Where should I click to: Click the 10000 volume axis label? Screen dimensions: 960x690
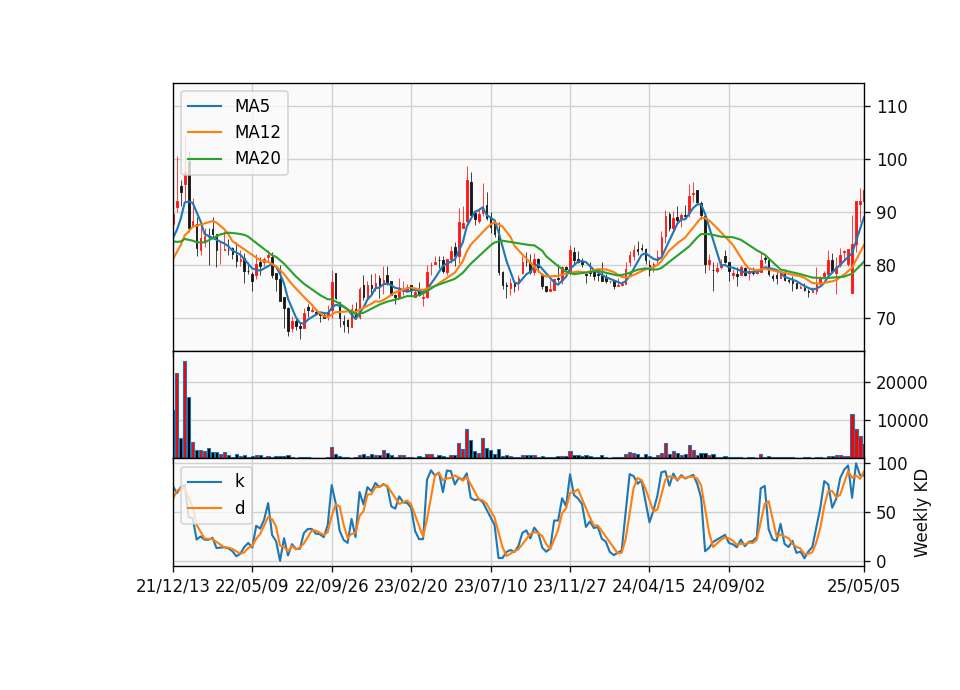[902, 421]
